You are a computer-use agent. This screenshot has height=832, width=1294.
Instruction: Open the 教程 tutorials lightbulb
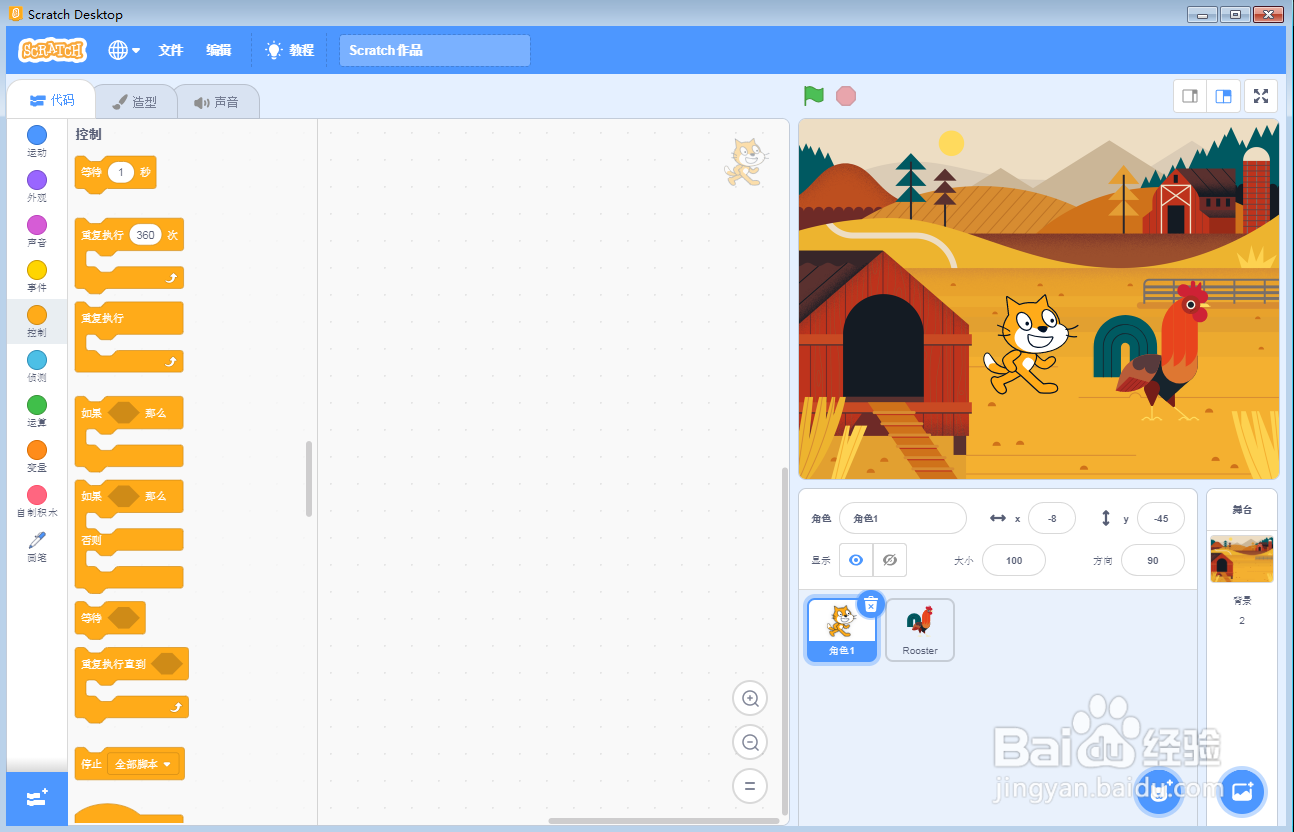(x=289, y=50)
